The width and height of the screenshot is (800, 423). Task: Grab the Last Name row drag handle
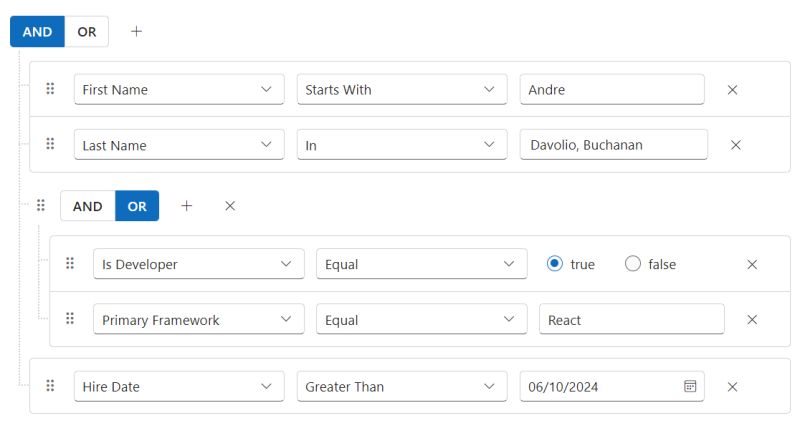click(x=50, y=144)
